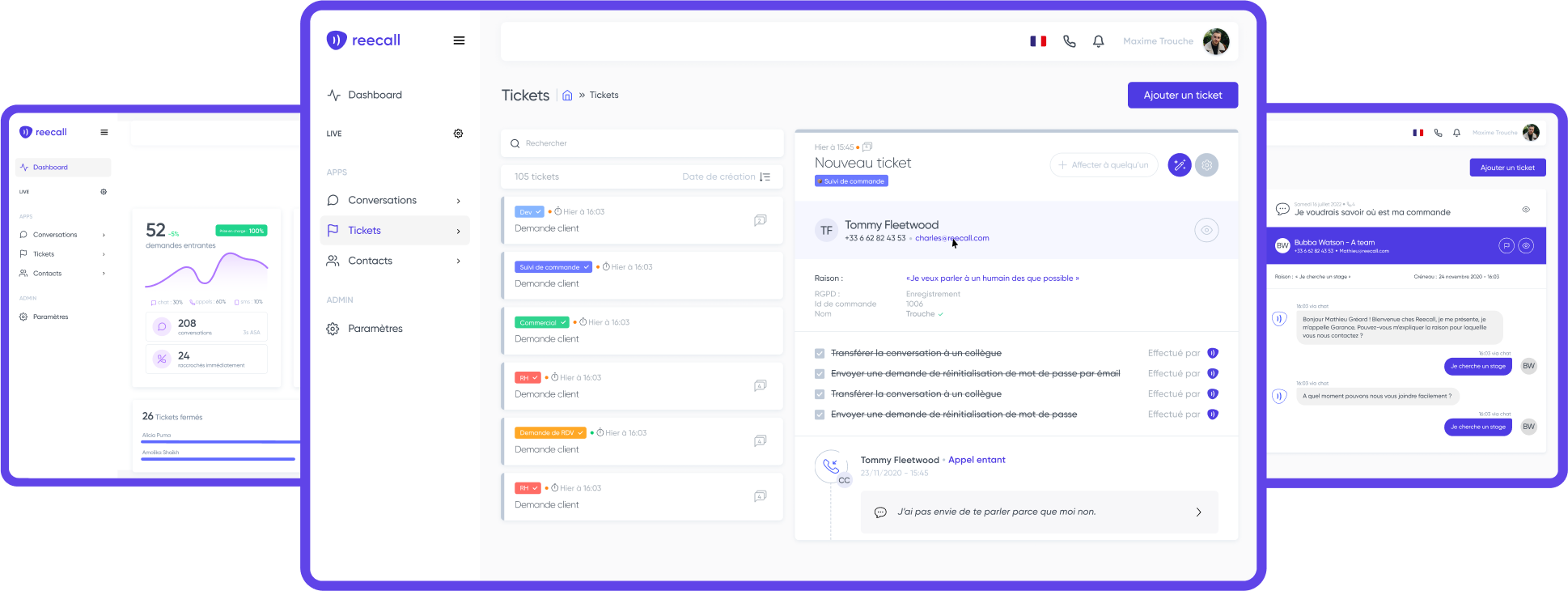Uncheck second Transférer la conversation à un collègue
1568x591 pixels.
tap(820, 394)
